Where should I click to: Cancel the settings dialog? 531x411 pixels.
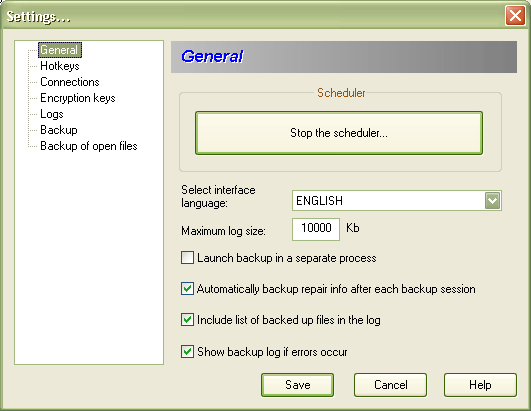tap(390, 385)
